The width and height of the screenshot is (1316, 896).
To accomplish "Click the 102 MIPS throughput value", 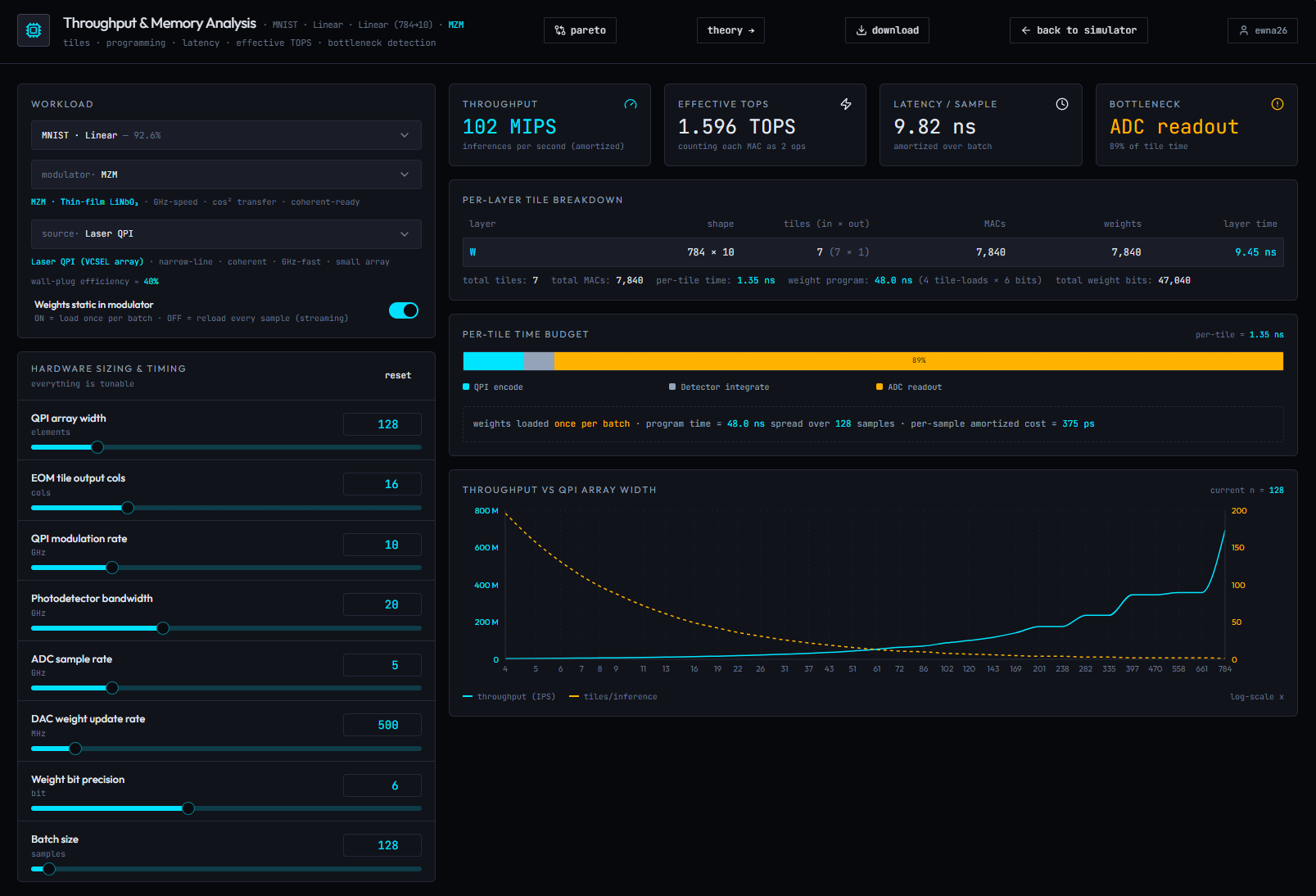I will click(509, 127).
